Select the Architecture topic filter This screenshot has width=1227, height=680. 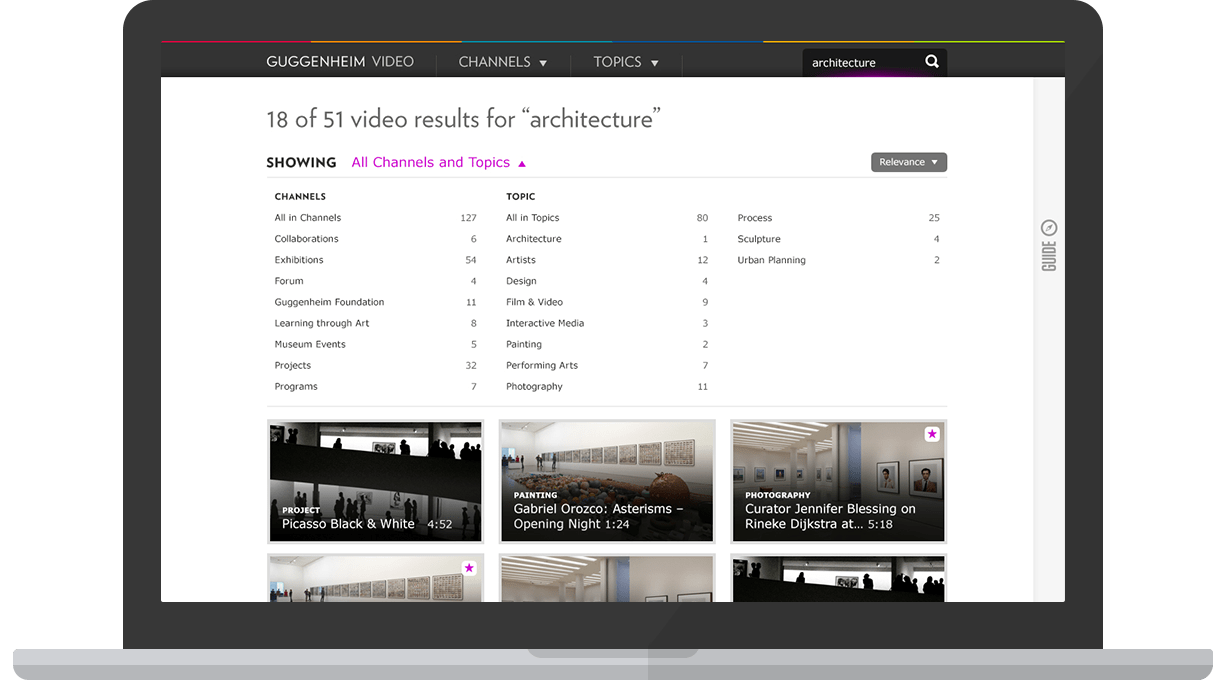pos(534,238)
